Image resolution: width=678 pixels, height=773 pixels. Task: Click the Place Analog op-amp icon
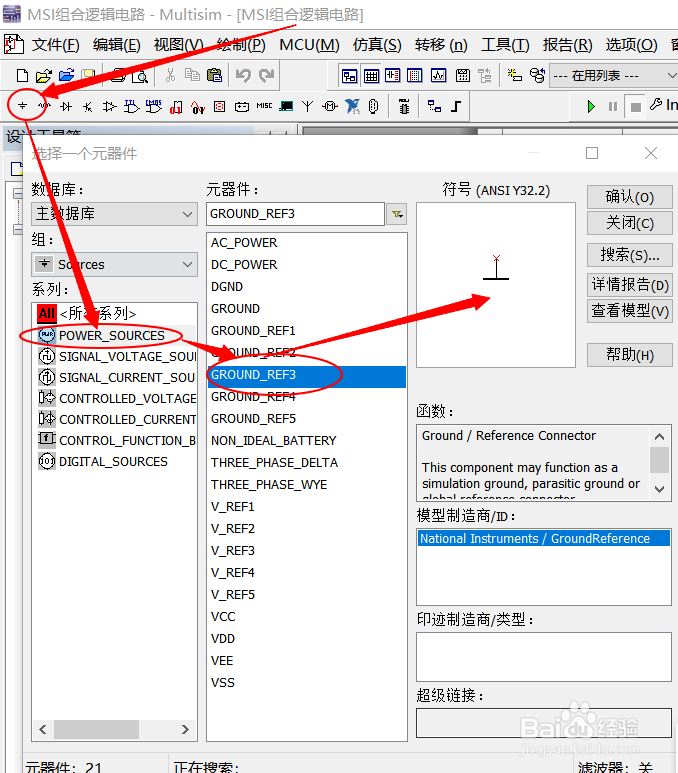point(109,106)
